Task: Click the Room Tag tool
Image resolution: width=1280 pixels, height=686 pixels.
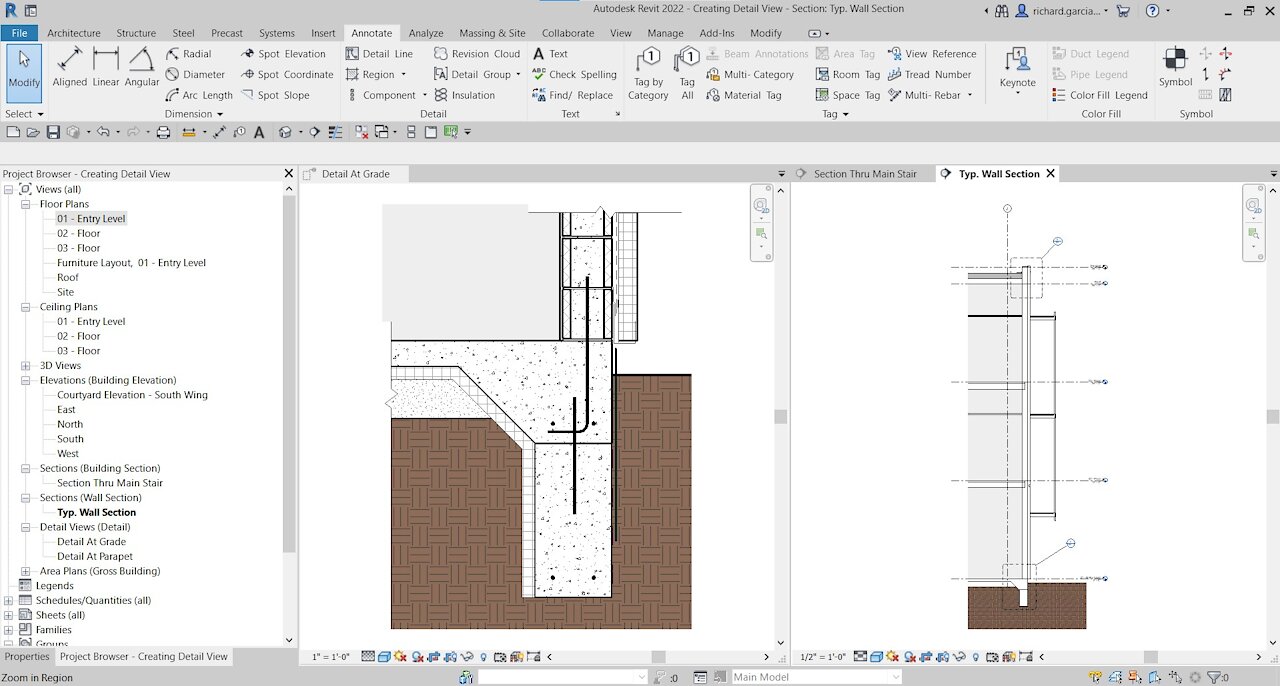Action: pyautogui.click(x=848, y=74)
